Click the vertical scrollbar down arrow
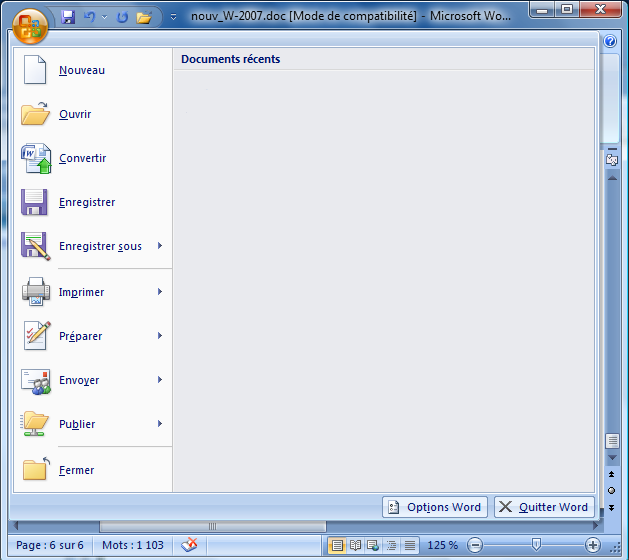 (612, 457)
